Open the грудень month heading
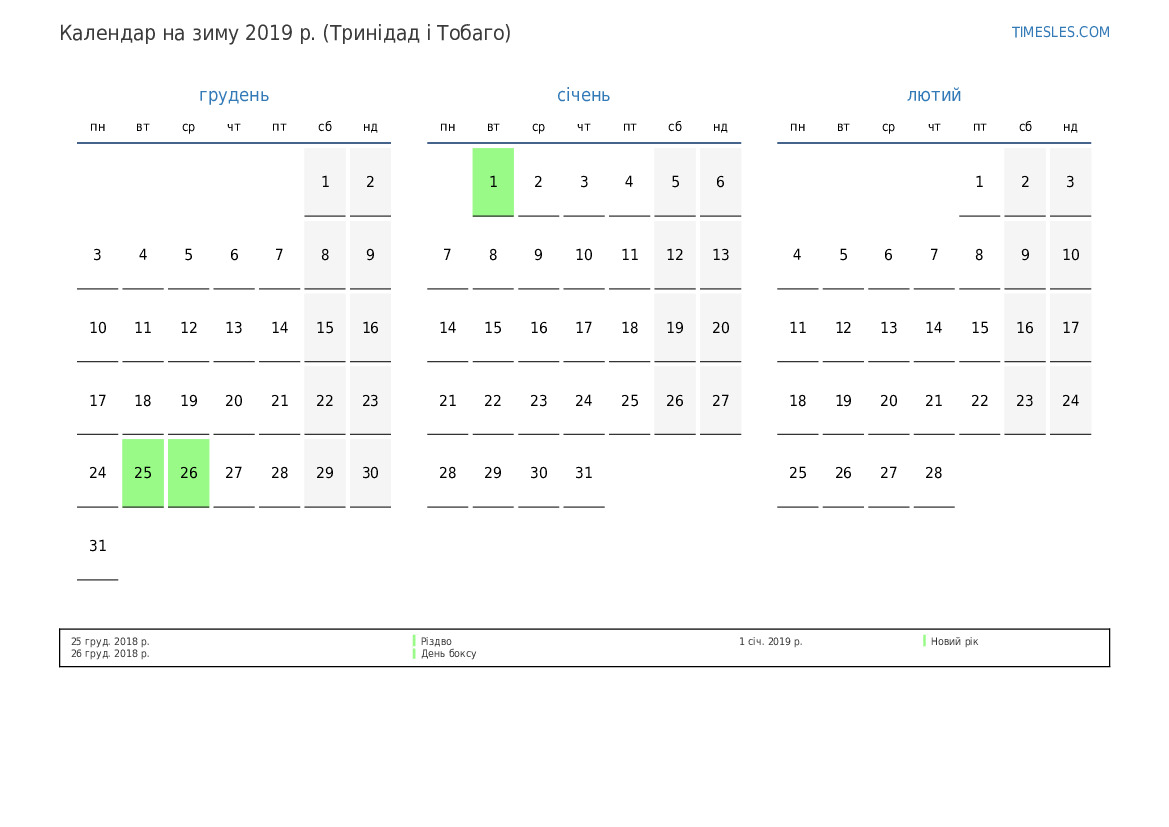This screenshot has width=1169, height=827. (x=234, y=95)
